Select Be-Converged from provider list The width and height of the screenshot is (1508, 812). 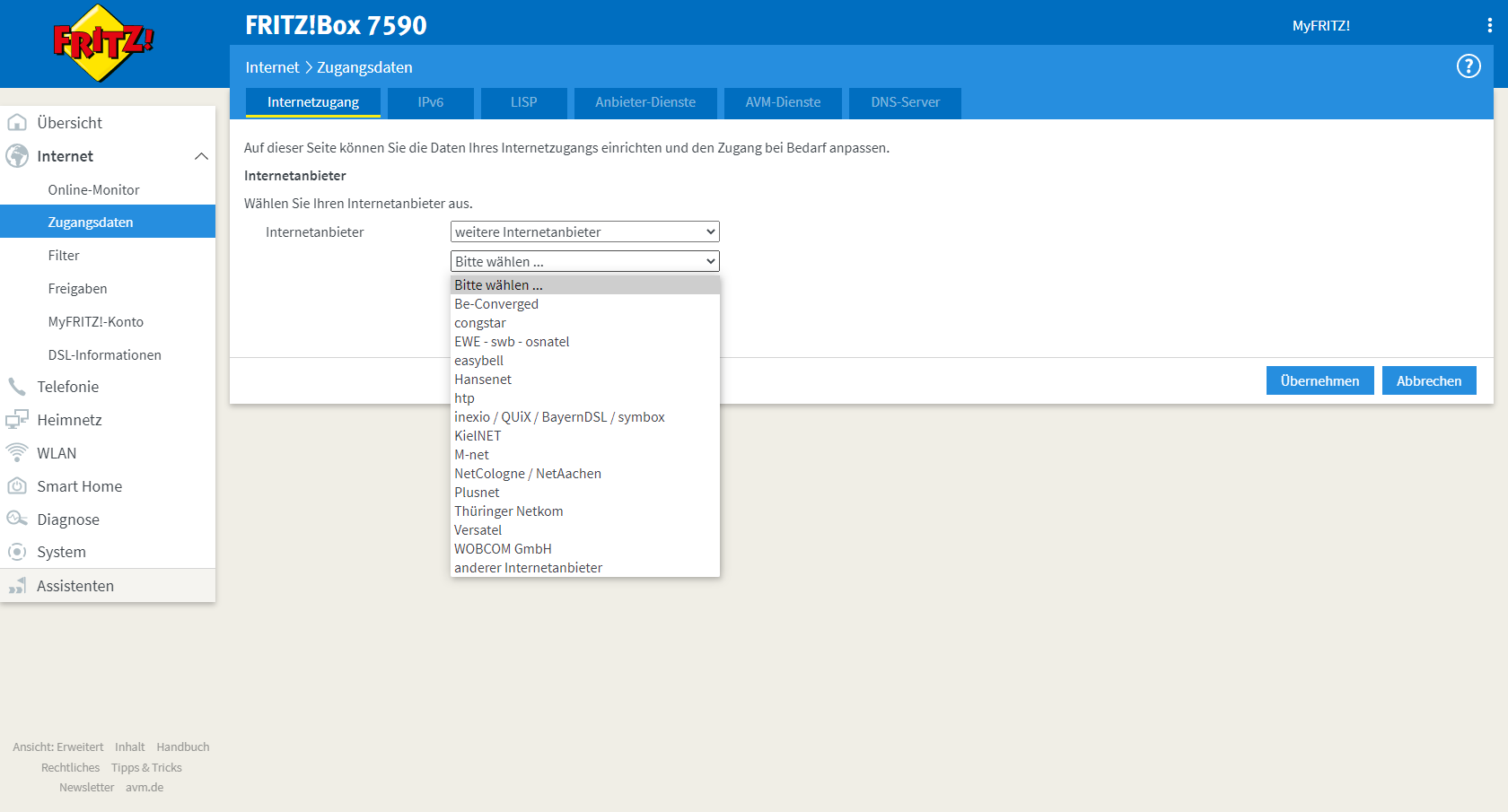[585, 304]
